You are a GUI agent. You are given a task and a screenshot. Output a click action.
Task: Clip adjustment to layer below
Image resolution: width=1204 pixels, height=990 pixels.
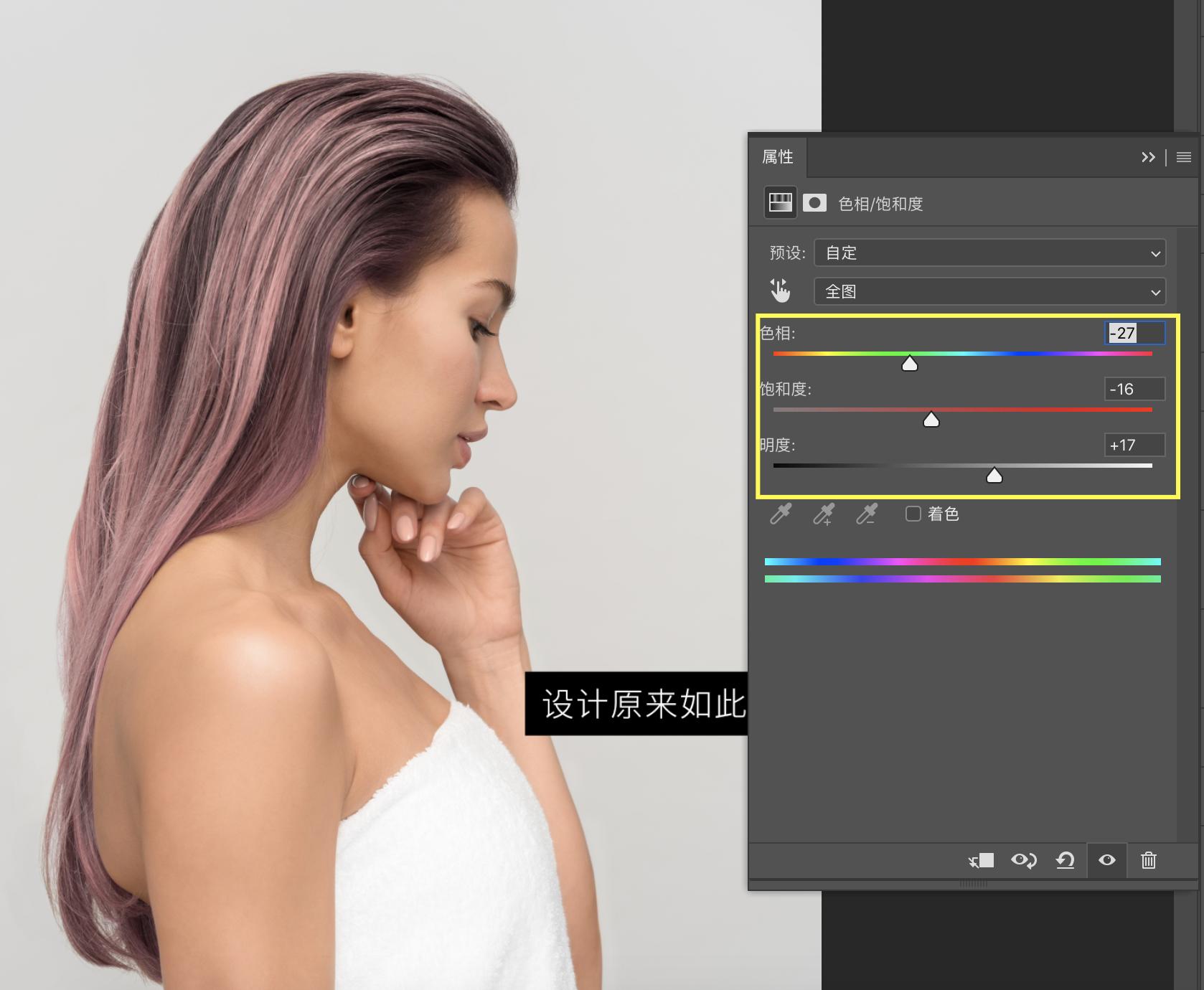tap(981, 860)
